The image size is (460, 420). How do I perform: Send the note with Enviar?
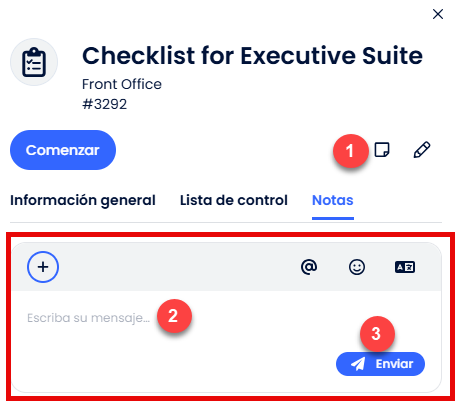tap(380, 364)
